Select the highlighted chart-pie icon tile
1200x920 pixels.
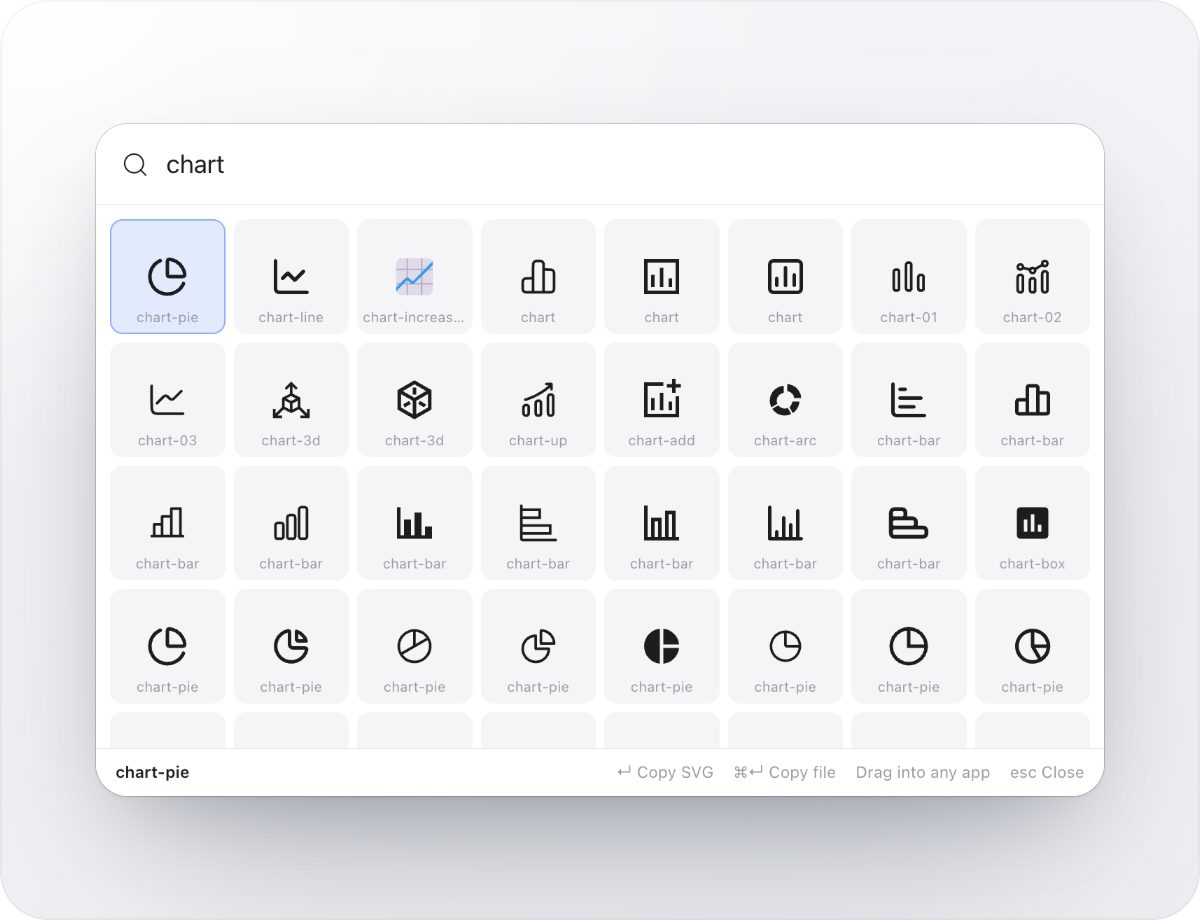168,277
